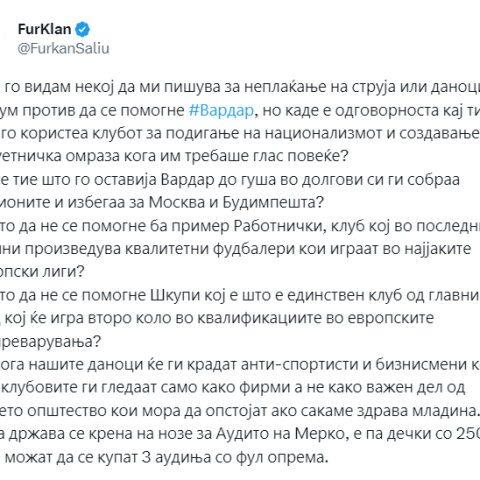Open the FurKlan profile display name
Screen dimensions: 480x480
coord(44,29)
